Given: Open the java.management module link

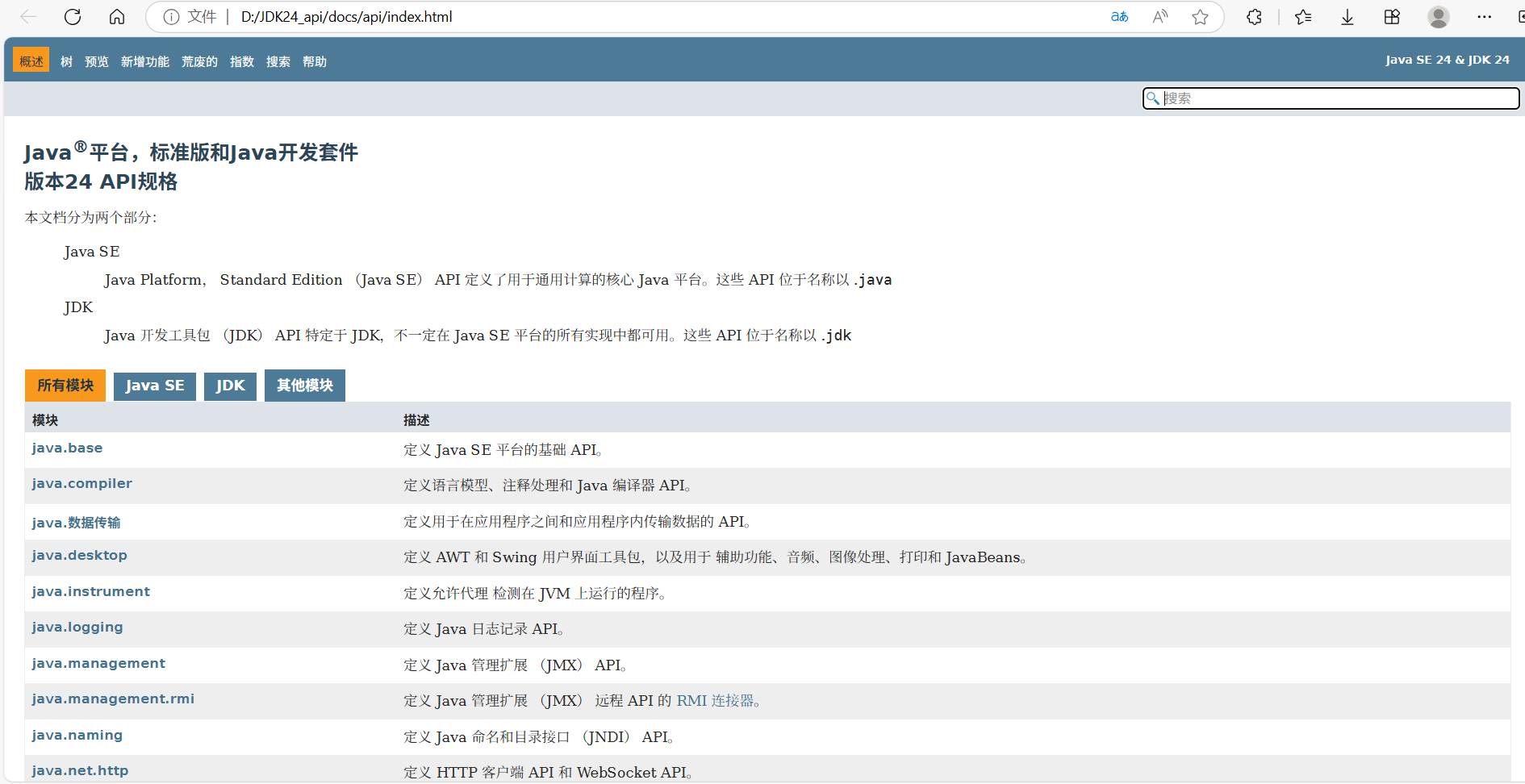Looking at the screenshot, I should [x=98, y=663].
